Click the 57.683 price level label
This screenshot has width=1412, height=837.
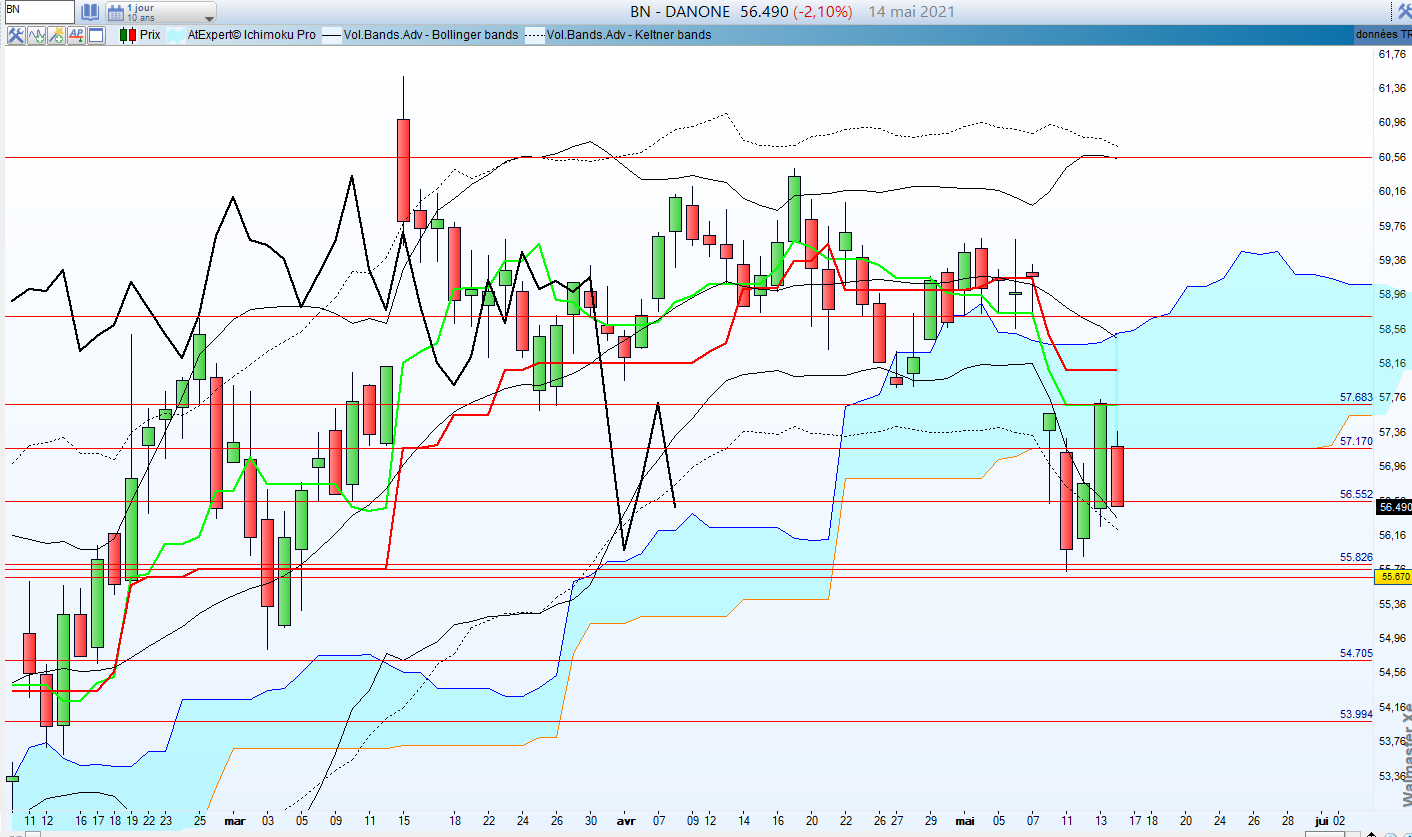click(1356, 397)
